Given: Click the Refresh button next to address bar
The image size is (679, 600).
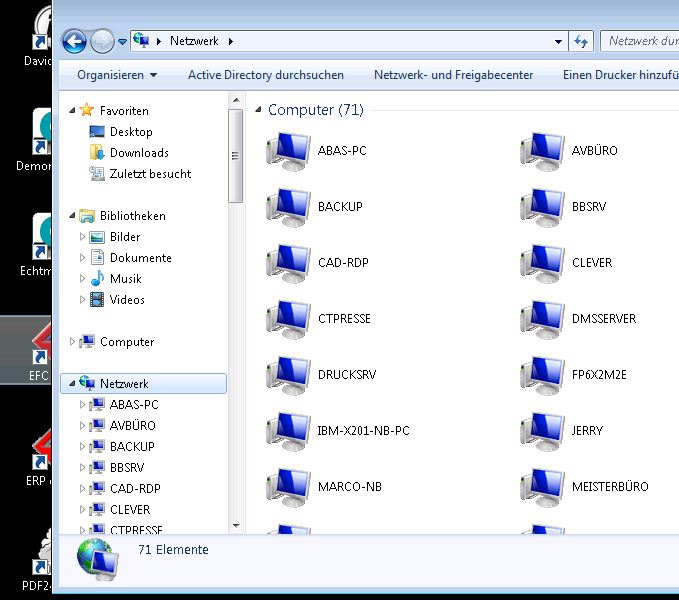Looking at the screenshot, I should [x=581, y=42].
